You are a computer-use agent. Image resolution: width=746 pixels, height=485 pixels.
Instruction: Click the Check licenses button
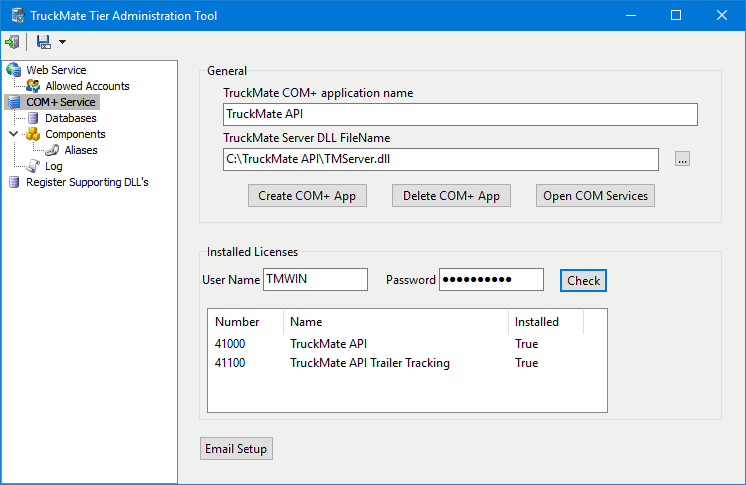(x=583, y=281)
